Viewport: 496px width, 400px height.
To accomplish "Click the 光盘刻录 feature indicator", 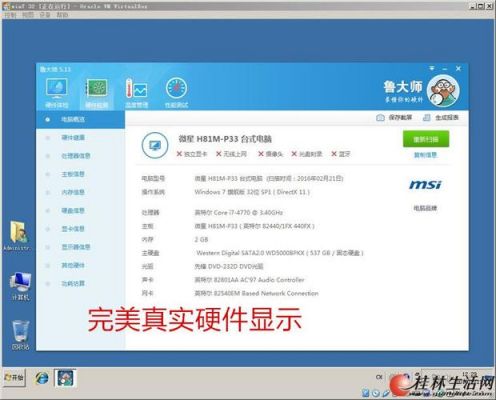I will (307, 154).
